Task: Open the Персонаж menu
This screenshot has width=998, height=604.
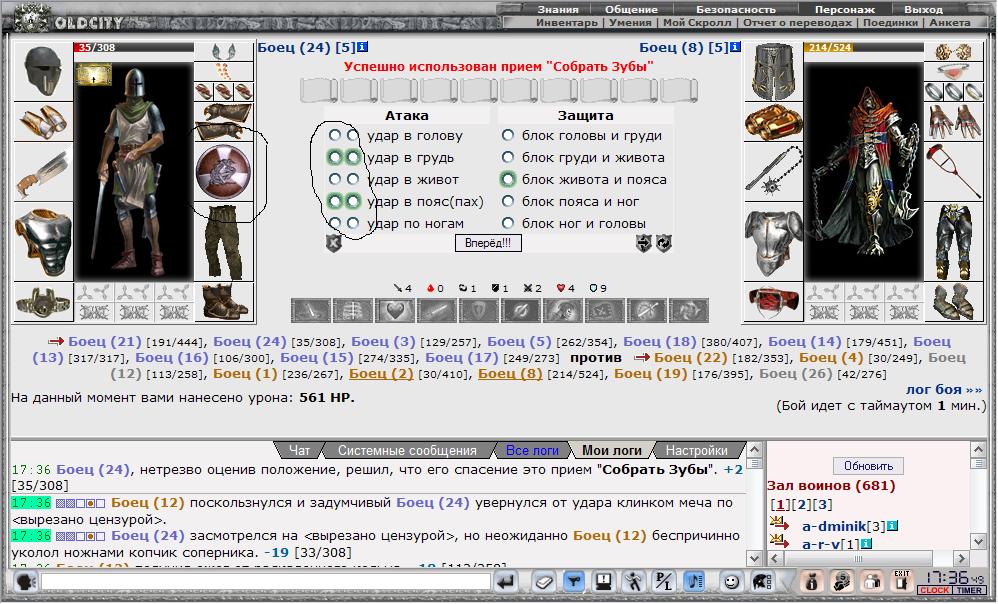Action: 845,10
